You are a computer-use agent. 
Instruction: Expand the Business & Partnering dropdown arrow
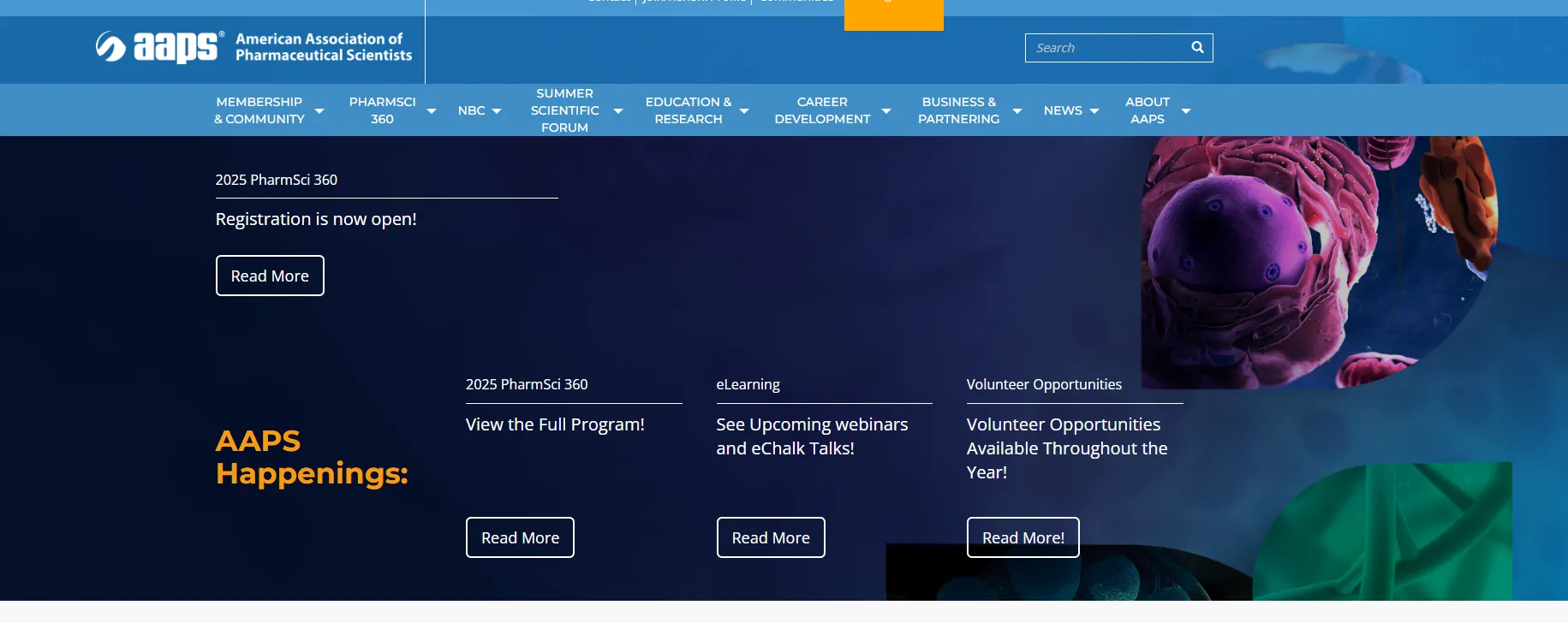1017,111
